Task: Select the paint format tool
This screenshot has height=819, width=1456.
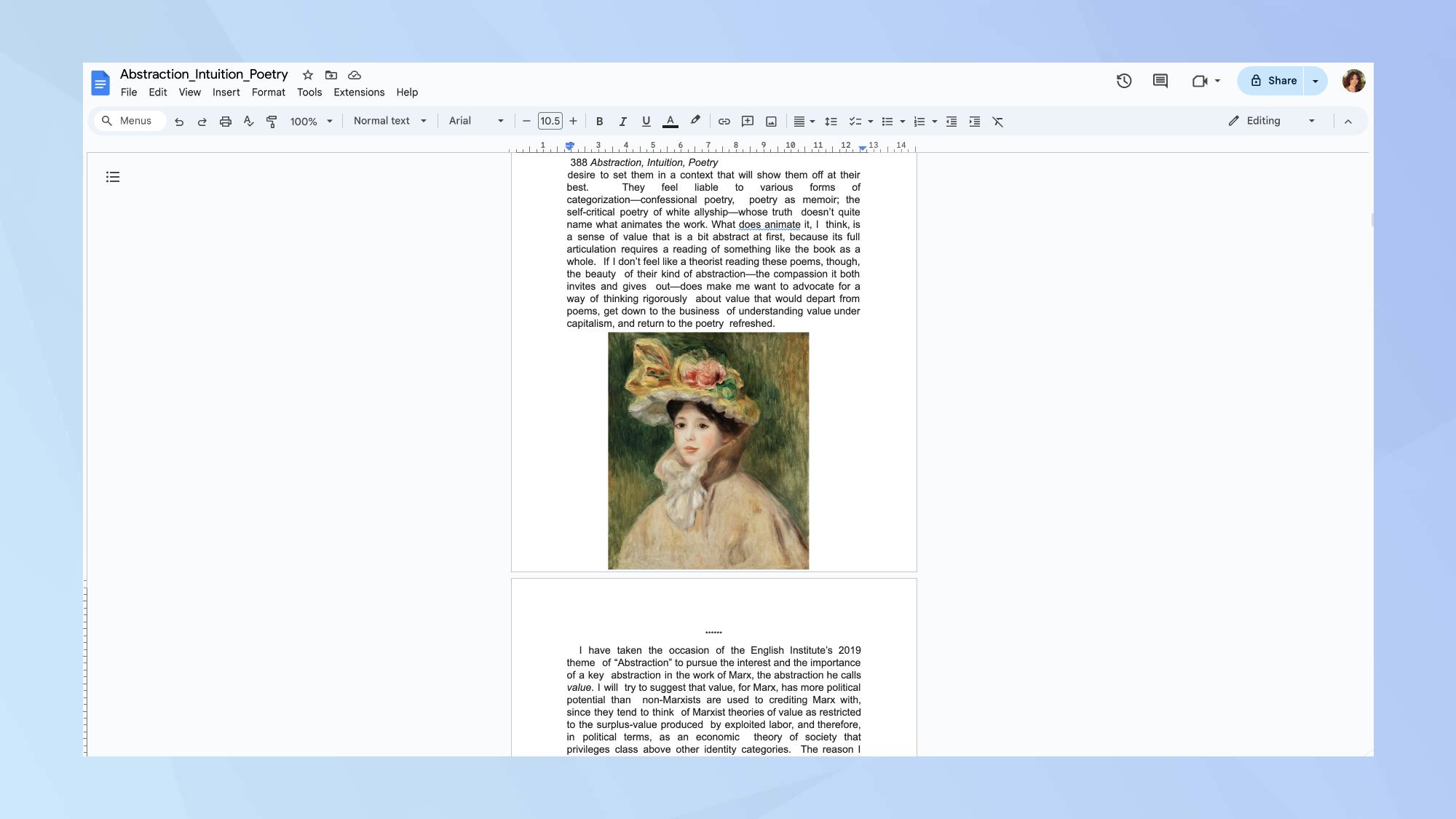Action: [272, 122]
